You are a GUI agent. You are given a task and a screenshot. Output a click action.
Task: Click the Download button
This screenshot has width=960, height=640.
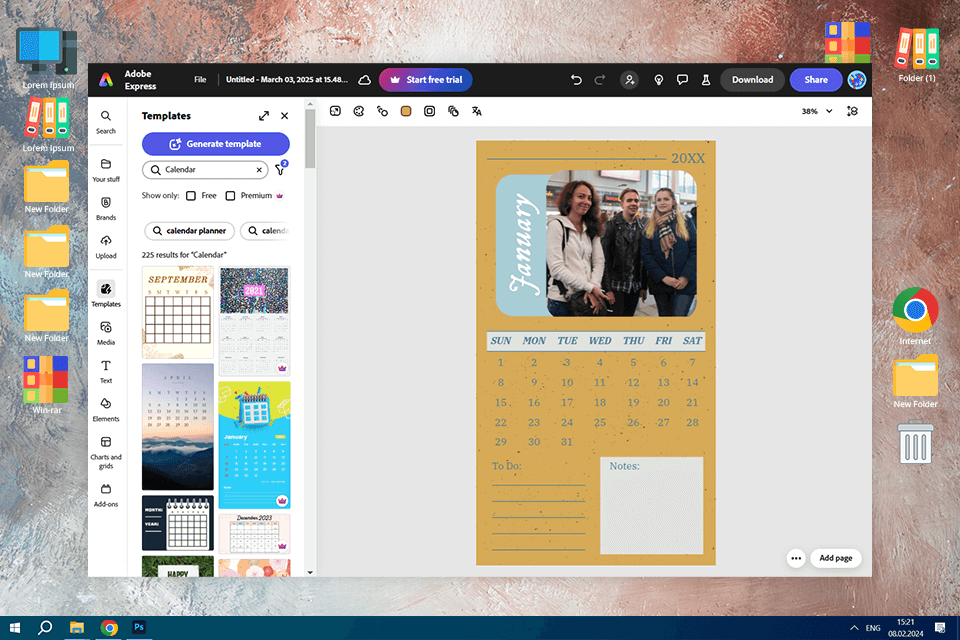pyautogui.click(x=752, y=80)
